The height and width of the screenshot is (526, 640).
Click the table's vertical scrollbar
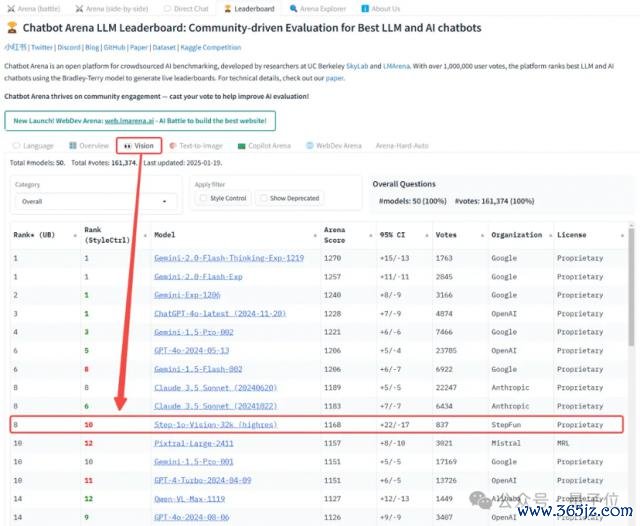click(631, 286)
